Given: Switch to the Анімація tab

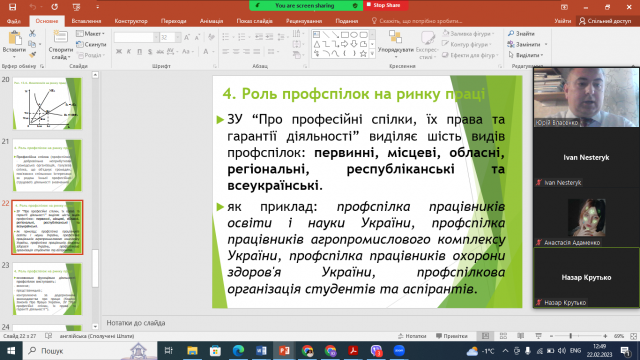Looking at the screenshot, I should point(211,21).
